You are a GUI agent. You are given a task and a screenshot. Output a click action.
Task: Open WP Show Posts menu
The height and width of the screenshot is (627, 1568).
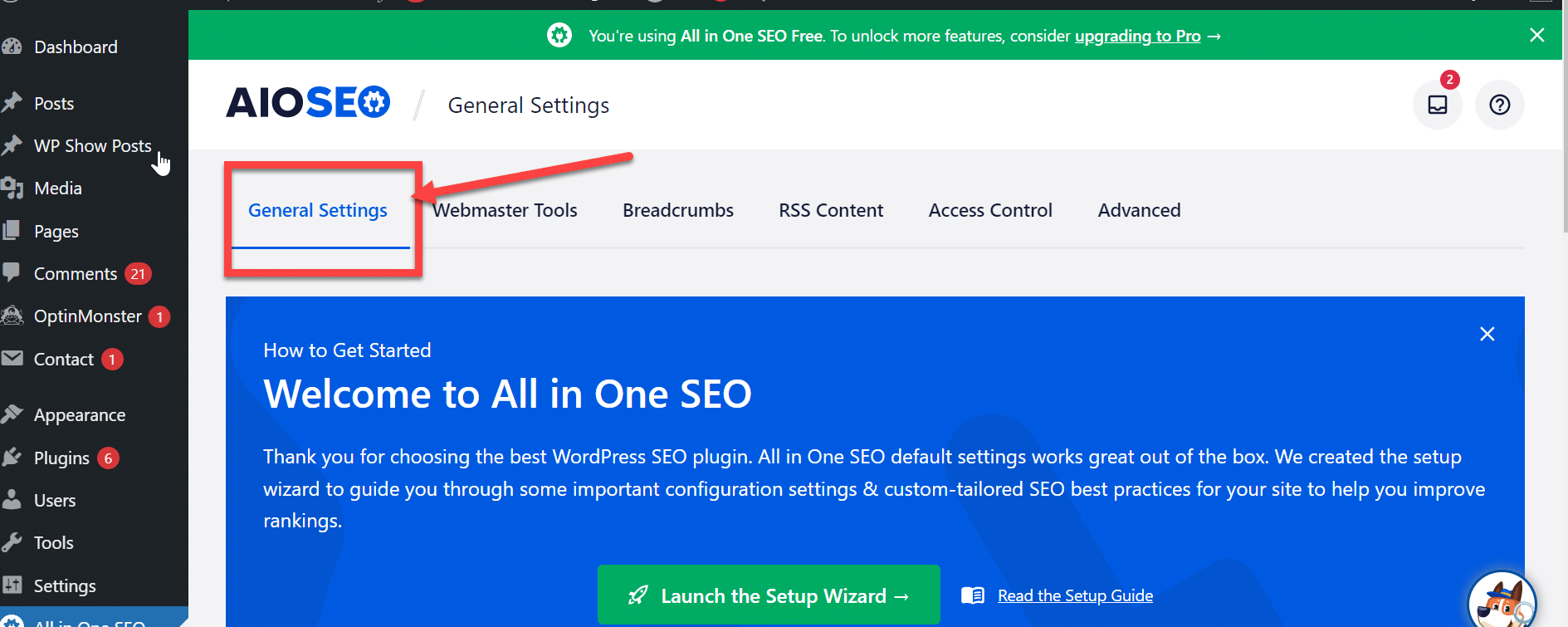click(92, 146)
